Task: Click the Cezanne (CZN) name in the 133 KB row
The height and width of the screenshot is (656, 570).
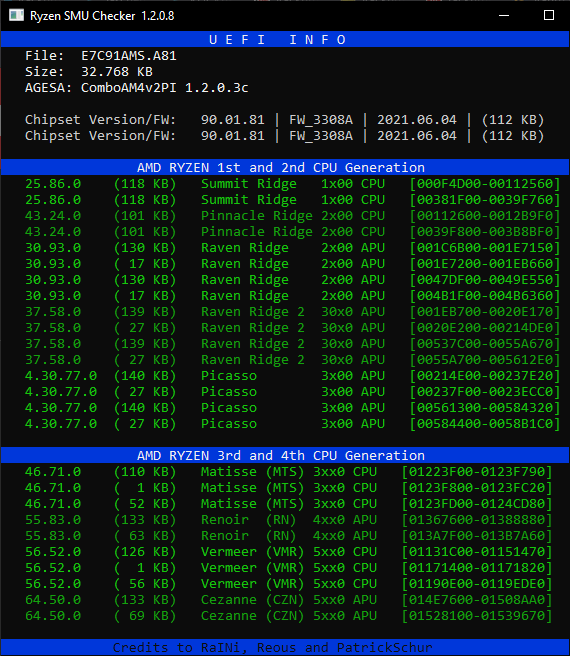Action: (x=252, y=600)
